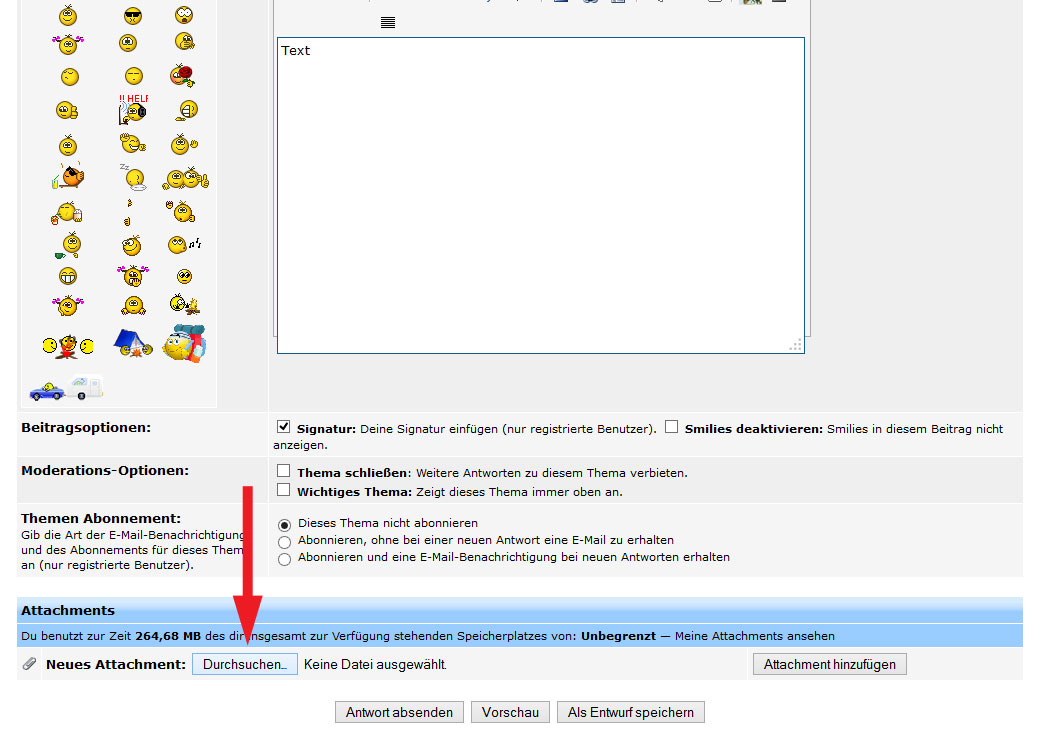Tick the Wichtiges Thema checkbox
The height and width of the screenshot is (735, 1041).
coord(284,490)
